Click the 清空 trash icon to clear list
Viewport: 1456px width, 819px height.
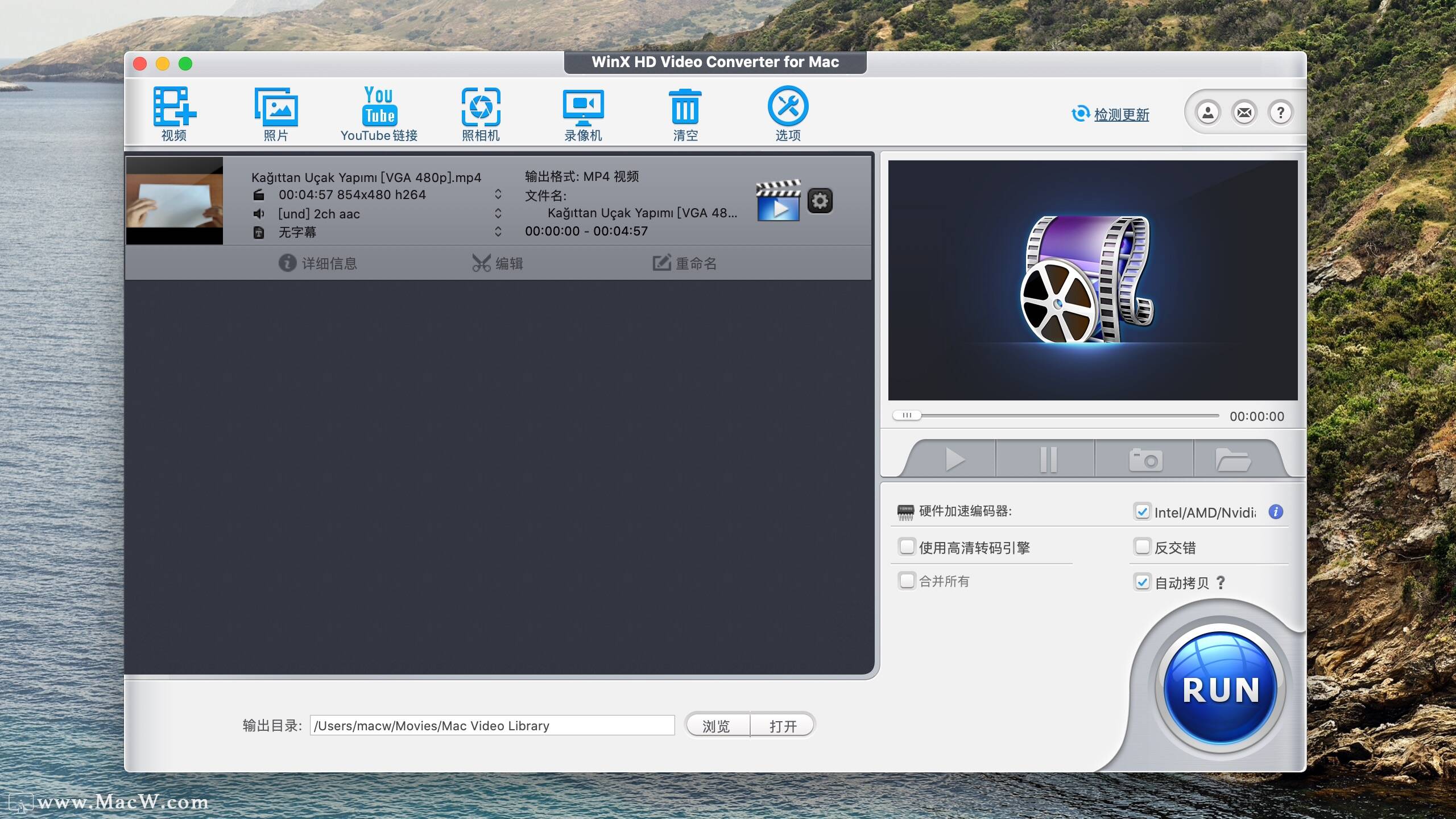click(685, 108)
